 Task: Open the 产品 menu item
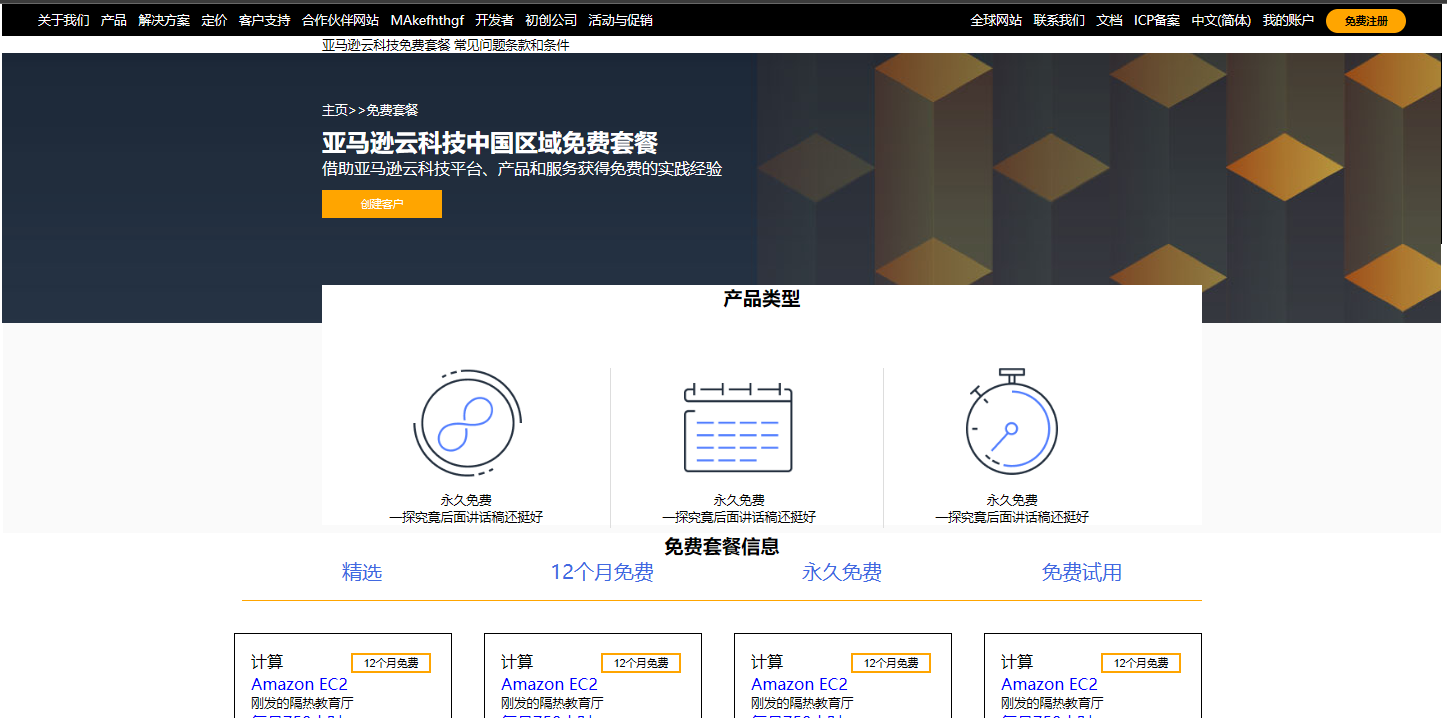[114, 20]
